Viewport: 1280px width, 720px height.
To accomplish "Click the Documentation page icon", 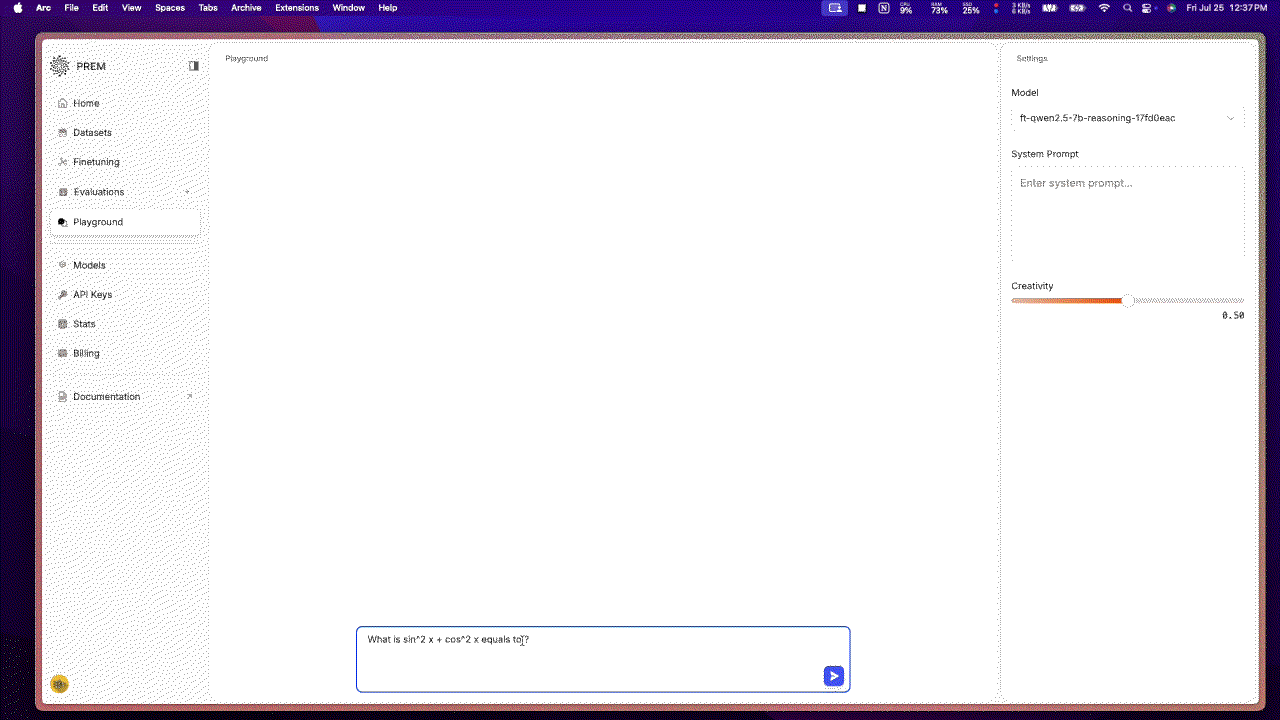I will [x=63, y=397].
